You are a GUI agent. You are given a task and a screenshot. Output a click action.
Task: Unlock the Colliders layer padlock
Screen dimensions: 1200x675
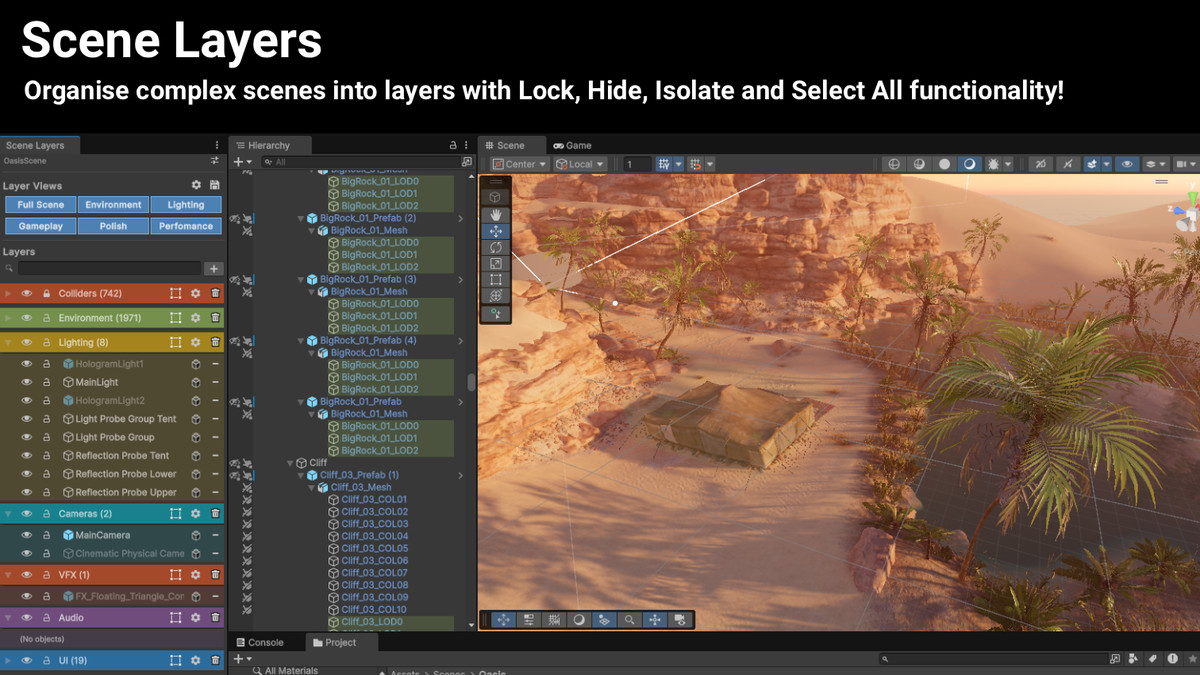pyautogui.click(x=47, y=293)
